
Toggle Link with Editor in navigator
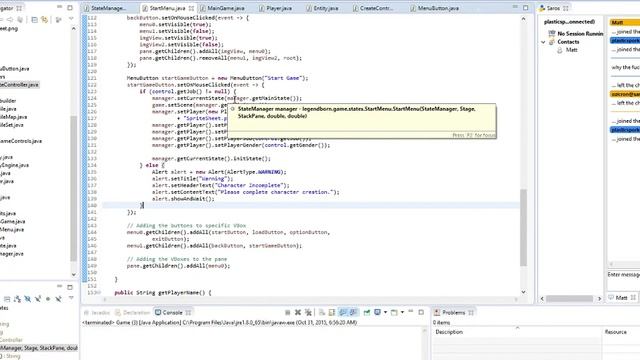pos(44,20)
